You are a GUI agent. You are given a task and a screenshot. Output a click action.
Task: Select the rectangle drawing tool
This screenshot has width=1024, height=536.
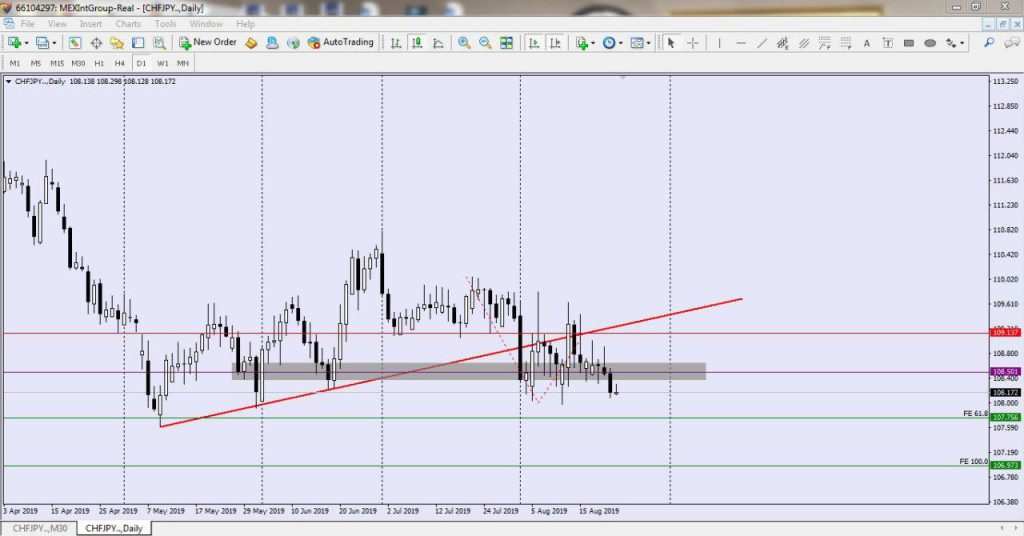click(x=908, y=43)
